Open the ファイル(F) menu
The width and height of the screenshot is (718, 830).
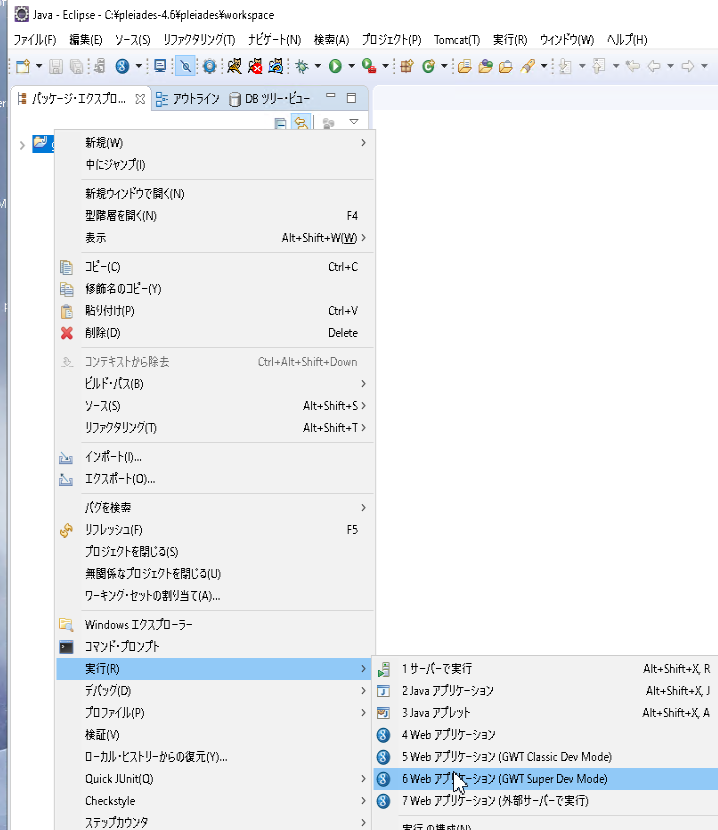point(35,40)
